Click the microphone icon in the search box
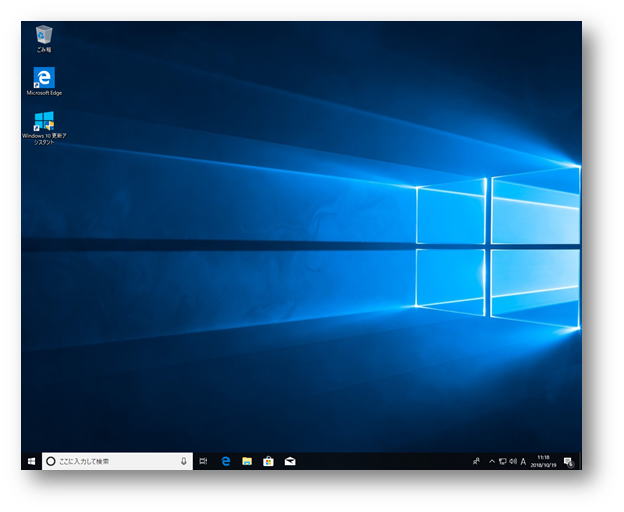The width and height of the screenshot is (624, 512). (x=183, y=461)
